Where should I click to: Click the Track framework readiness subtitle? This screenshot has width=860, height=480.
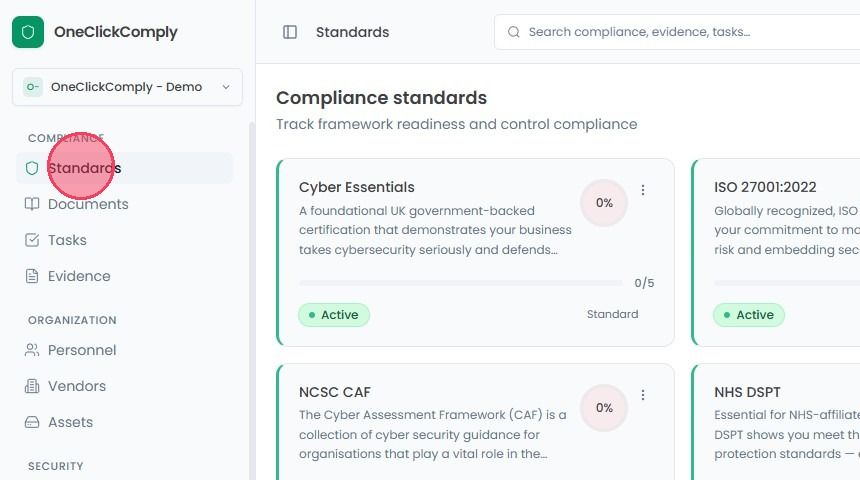point(456,125)
